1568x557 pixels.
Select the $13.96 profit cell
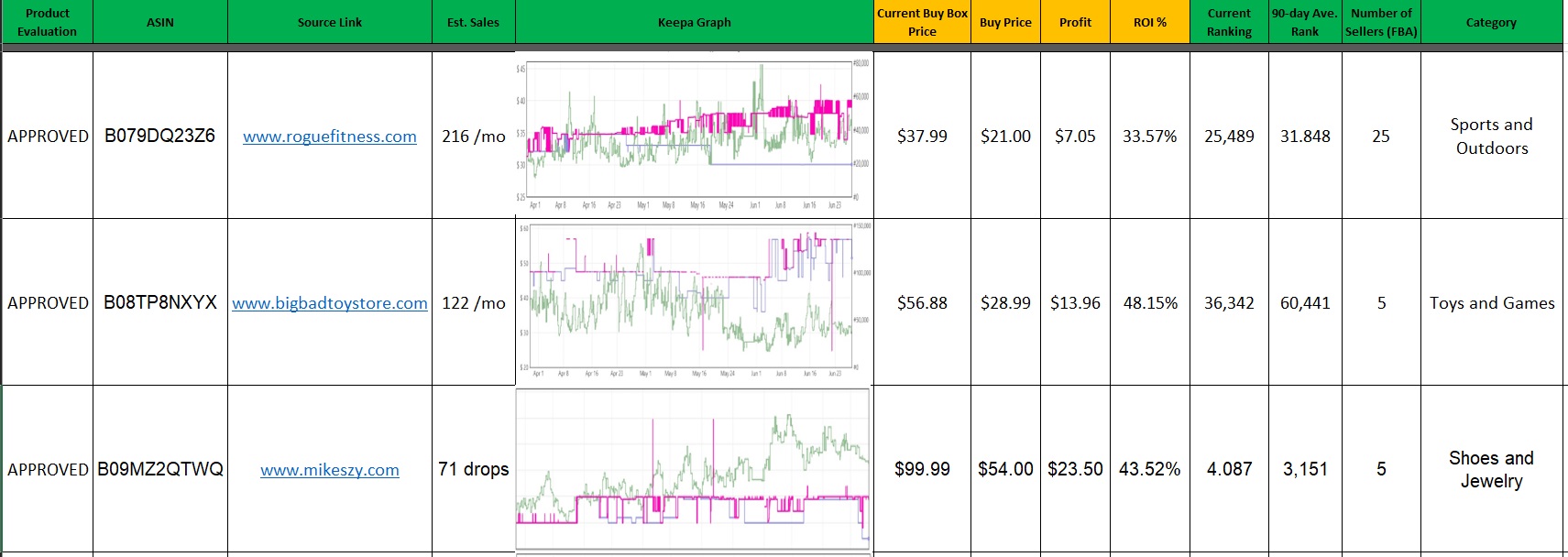(x=1075, y=302)
